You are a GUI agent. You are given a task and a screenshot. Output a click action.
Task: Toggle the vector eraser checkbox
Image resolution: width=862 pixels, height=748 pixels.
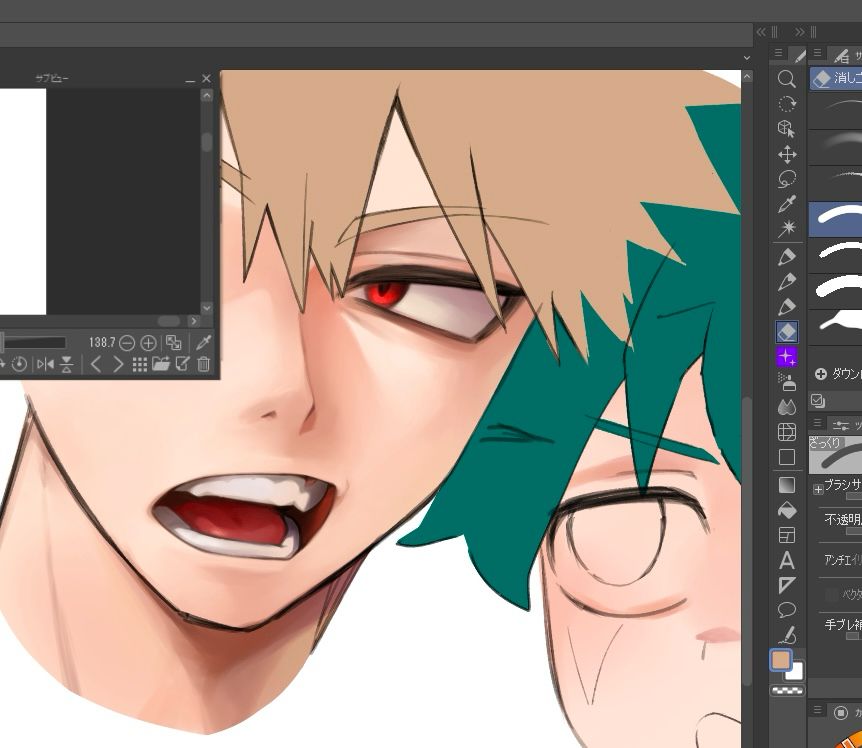coord(832,595)
